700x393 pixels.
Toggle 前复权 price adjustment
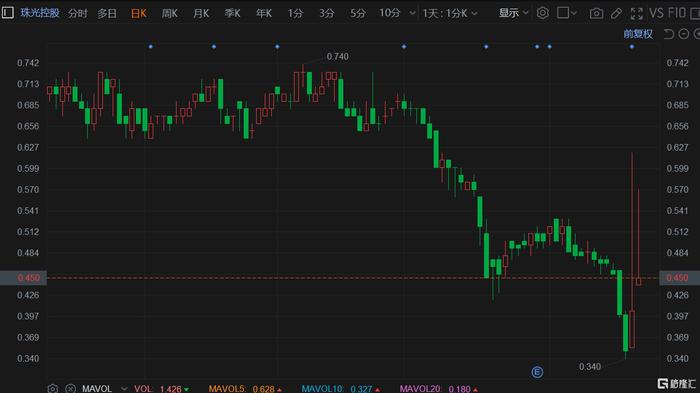click(x=638, y=34)
